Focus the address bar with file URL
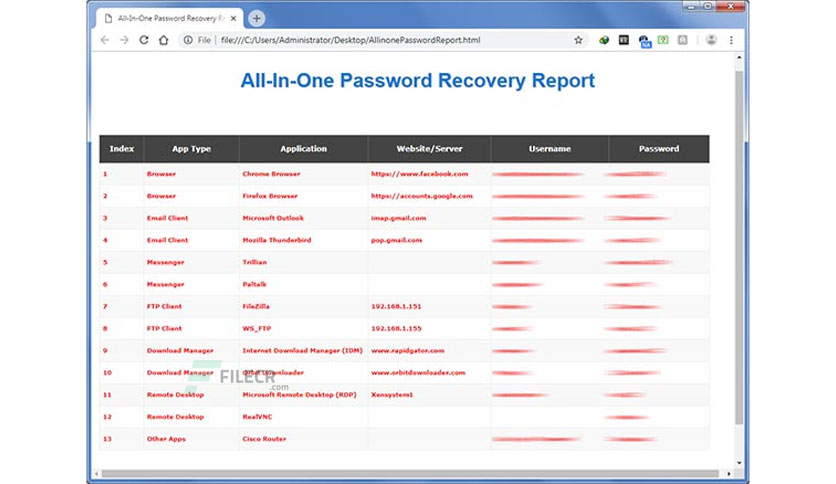 (350, 40)
